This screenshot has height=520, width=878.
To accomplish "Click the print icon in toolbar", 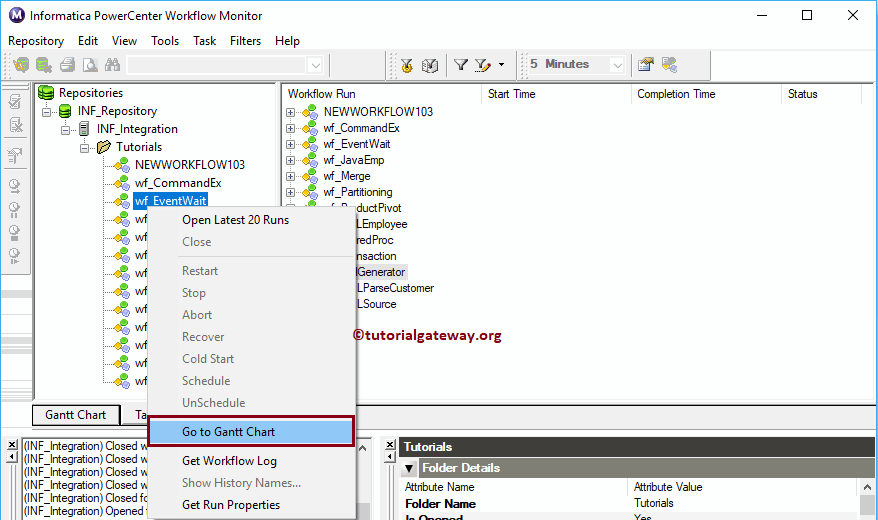I will click(x=68, y=65).
